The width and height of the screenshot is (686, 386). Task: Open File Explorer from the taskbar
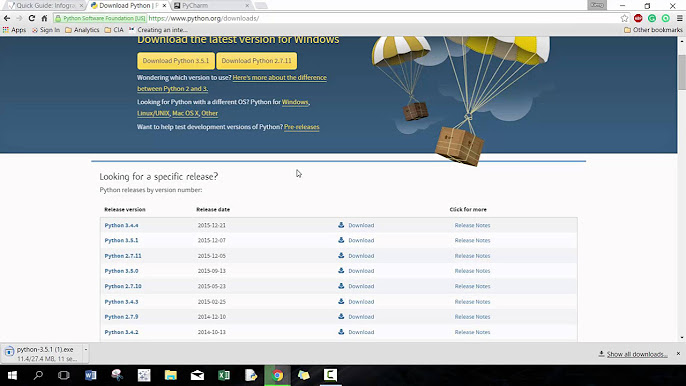point(171,375)
